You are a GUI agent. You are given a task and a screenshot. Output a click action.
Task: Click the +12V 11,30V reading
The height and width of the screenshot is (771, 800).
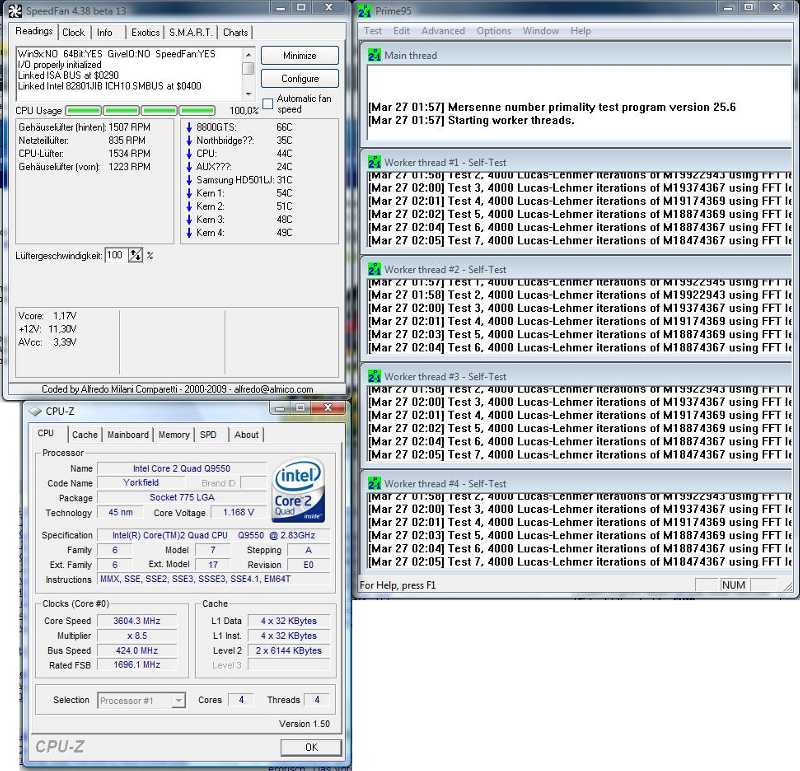[x=47, y=329]
